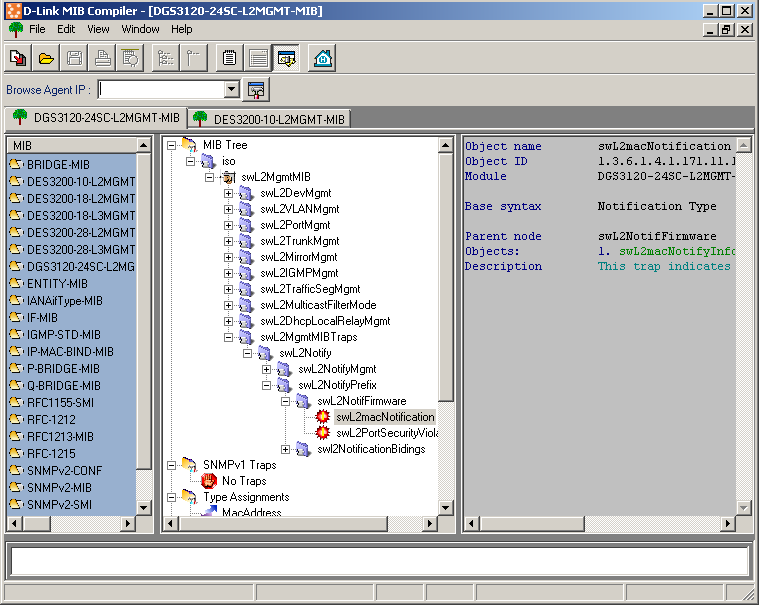759x605 pixels.
Task: Click the No Traps stop-hand icon
Action: [x=209, y=481]
